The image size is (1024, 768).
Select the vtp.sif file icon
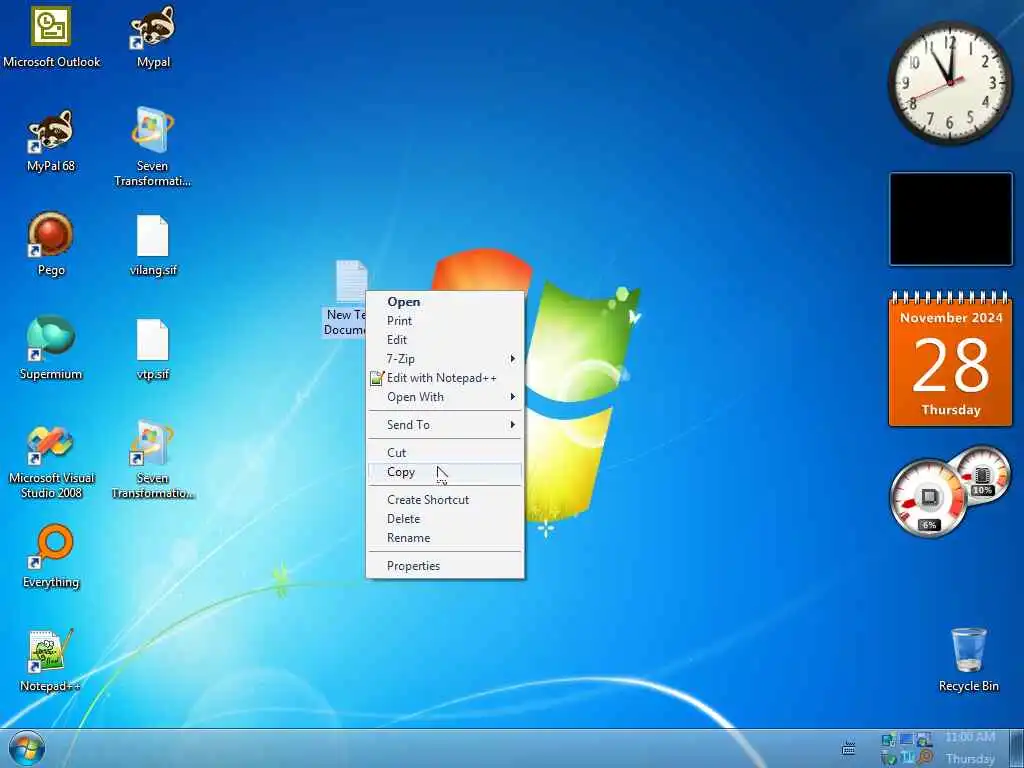[153, 349]
